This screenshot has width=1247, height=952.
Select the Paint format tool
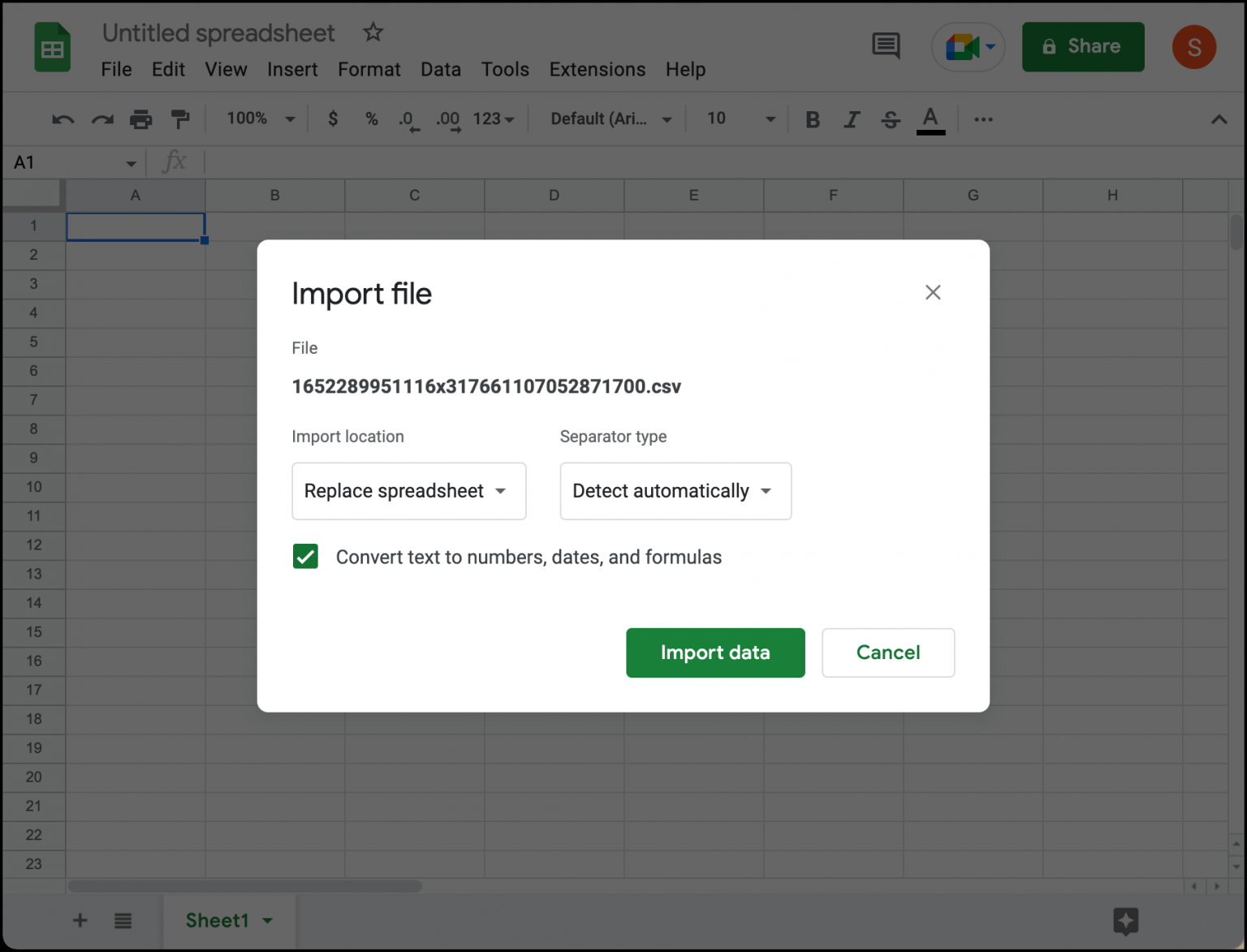point(180,118)
